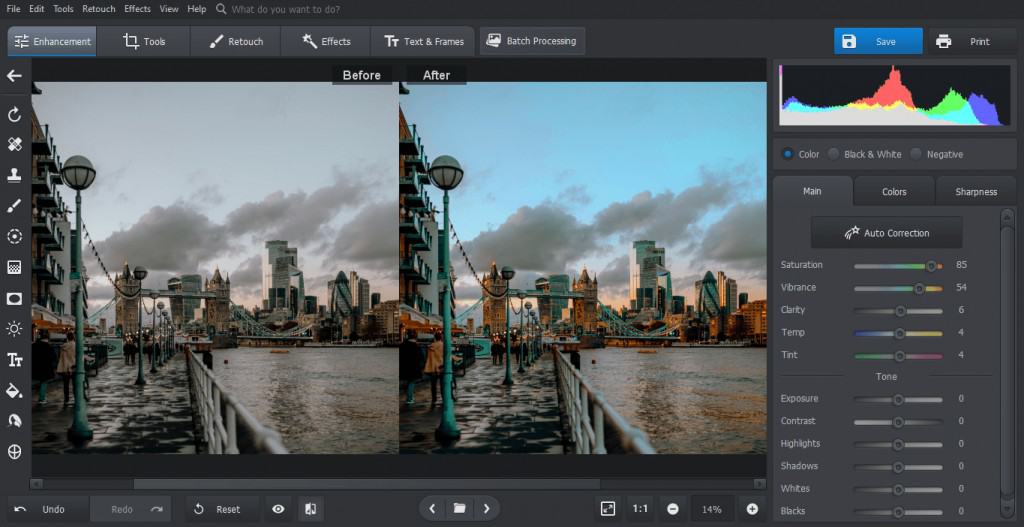
Task: Click the back arrow in left sidebar
Action: point(14,76)
